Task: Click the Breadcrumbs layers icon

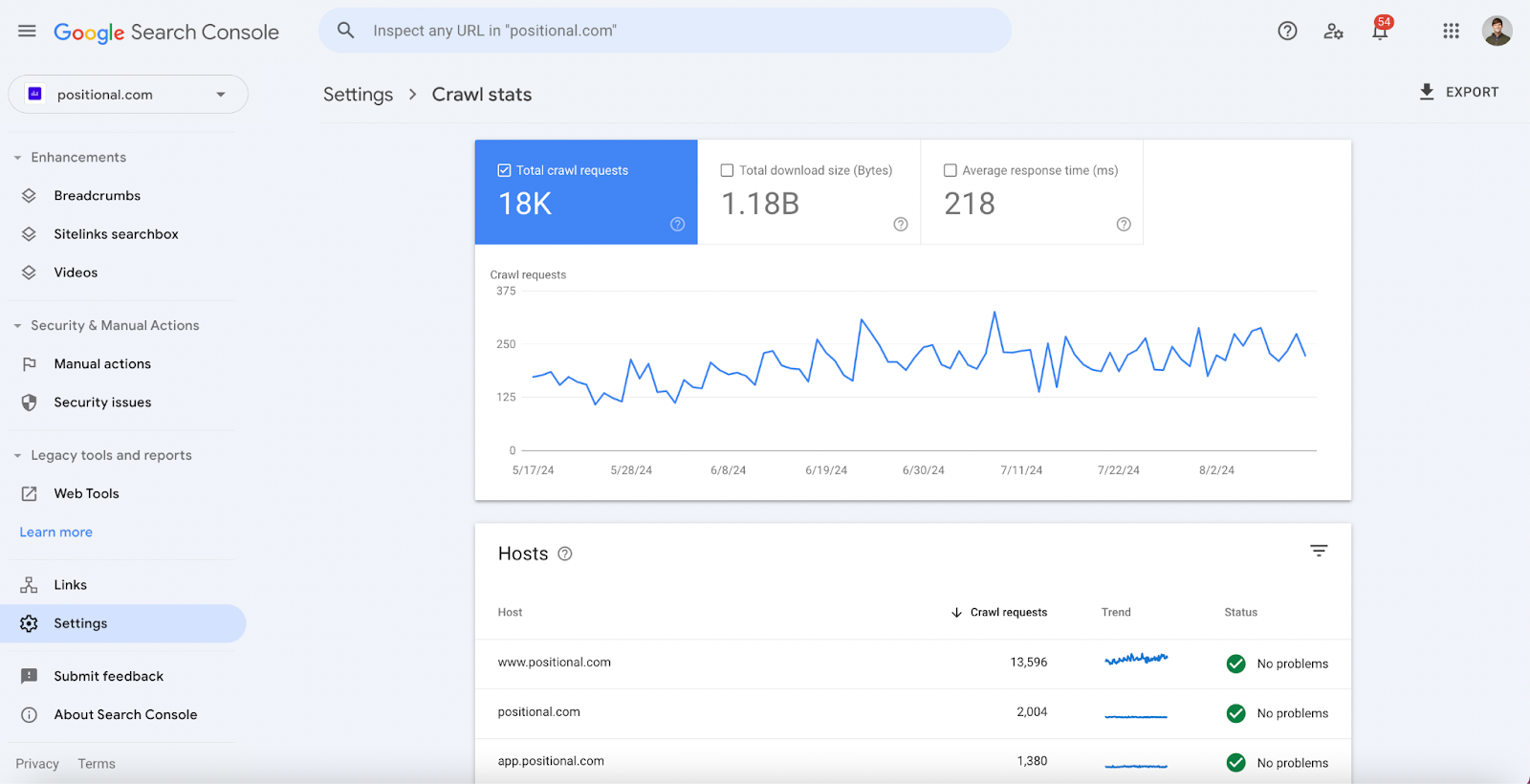Action: click(29, 195)
